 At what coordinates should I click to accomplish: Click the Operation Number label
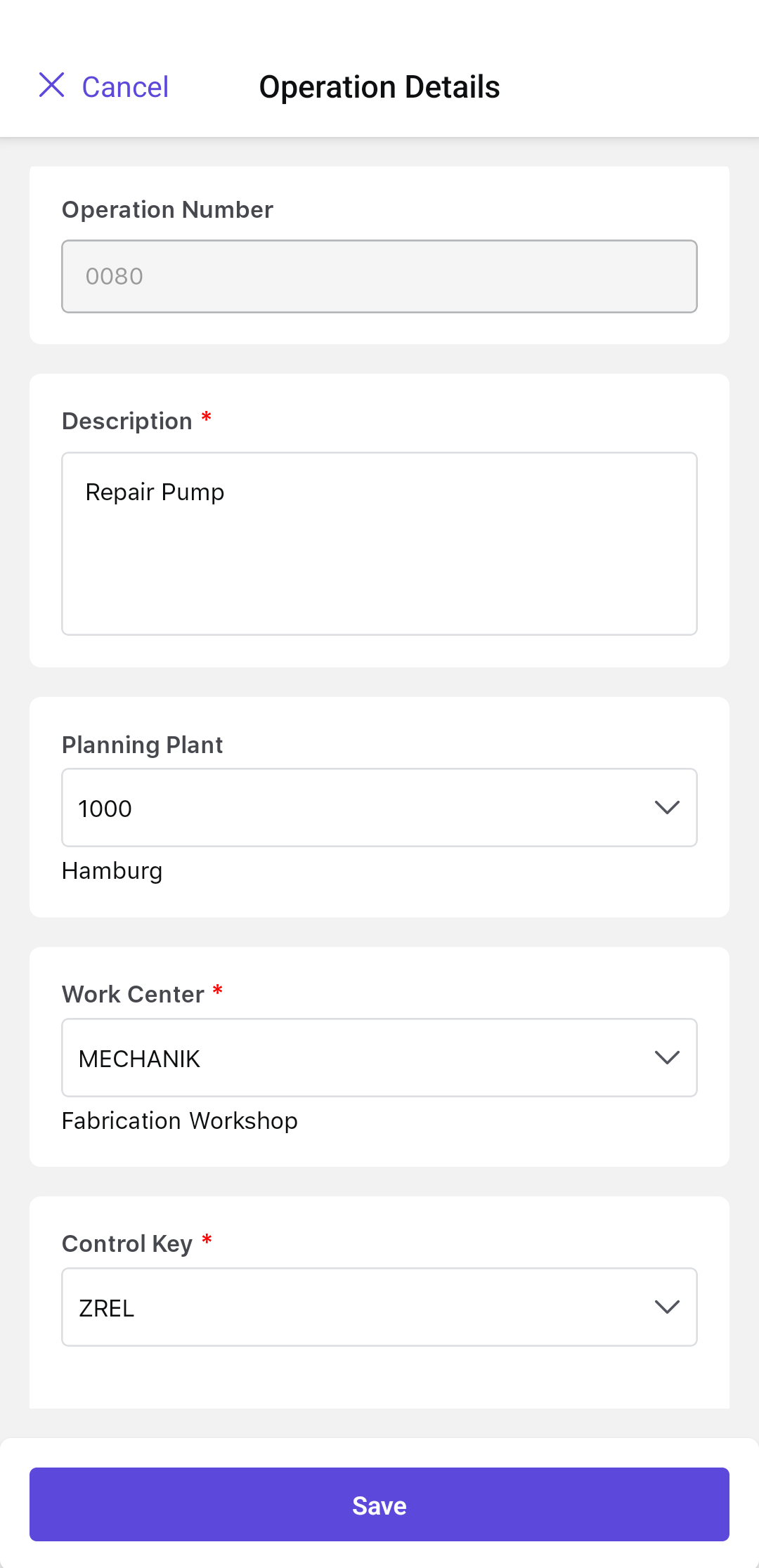coord(167,209)
